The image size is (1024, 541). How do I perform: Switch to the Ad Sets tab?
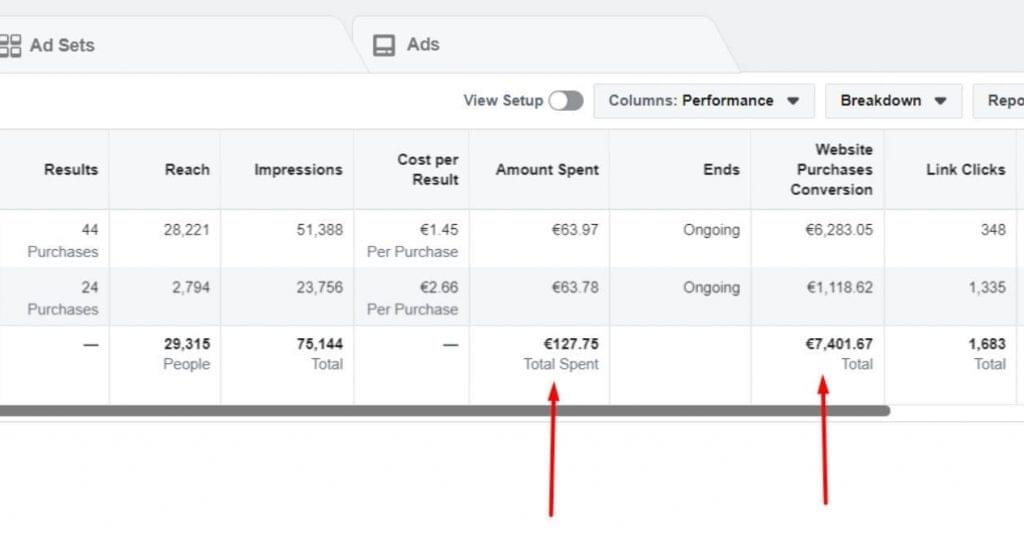[62, 45]
